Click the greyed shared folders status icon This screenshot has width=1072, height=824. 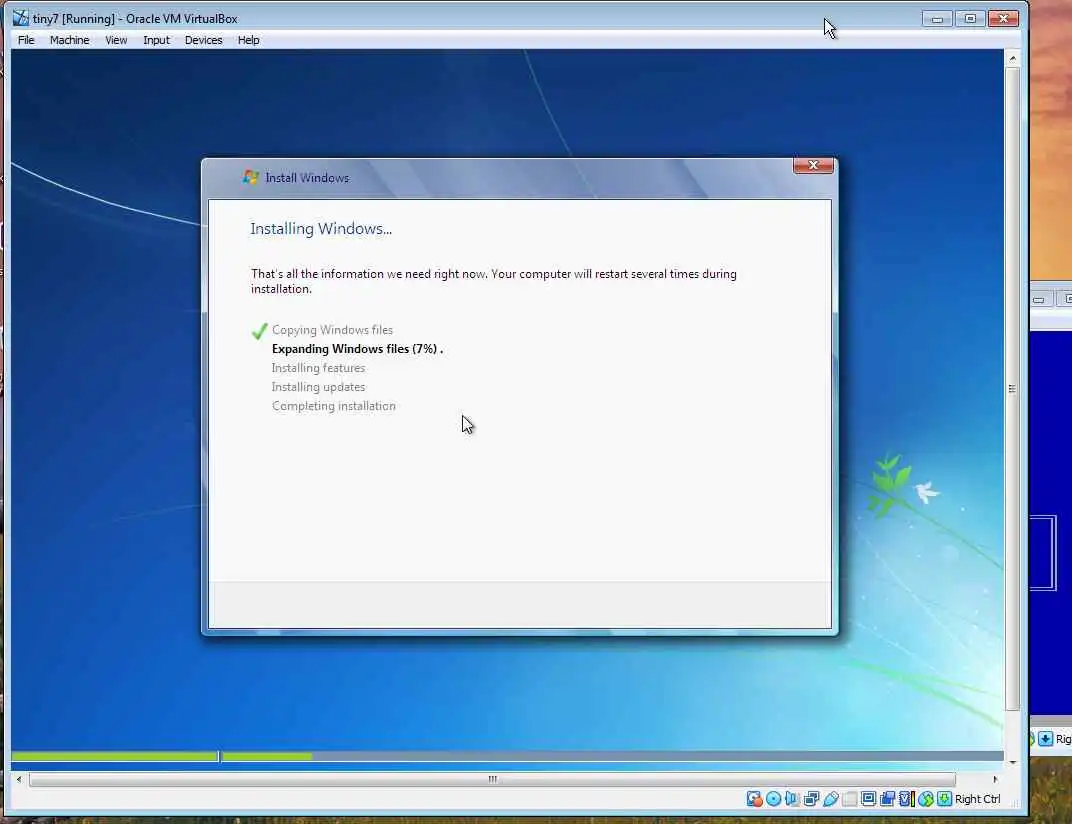[x=850, y=799]
